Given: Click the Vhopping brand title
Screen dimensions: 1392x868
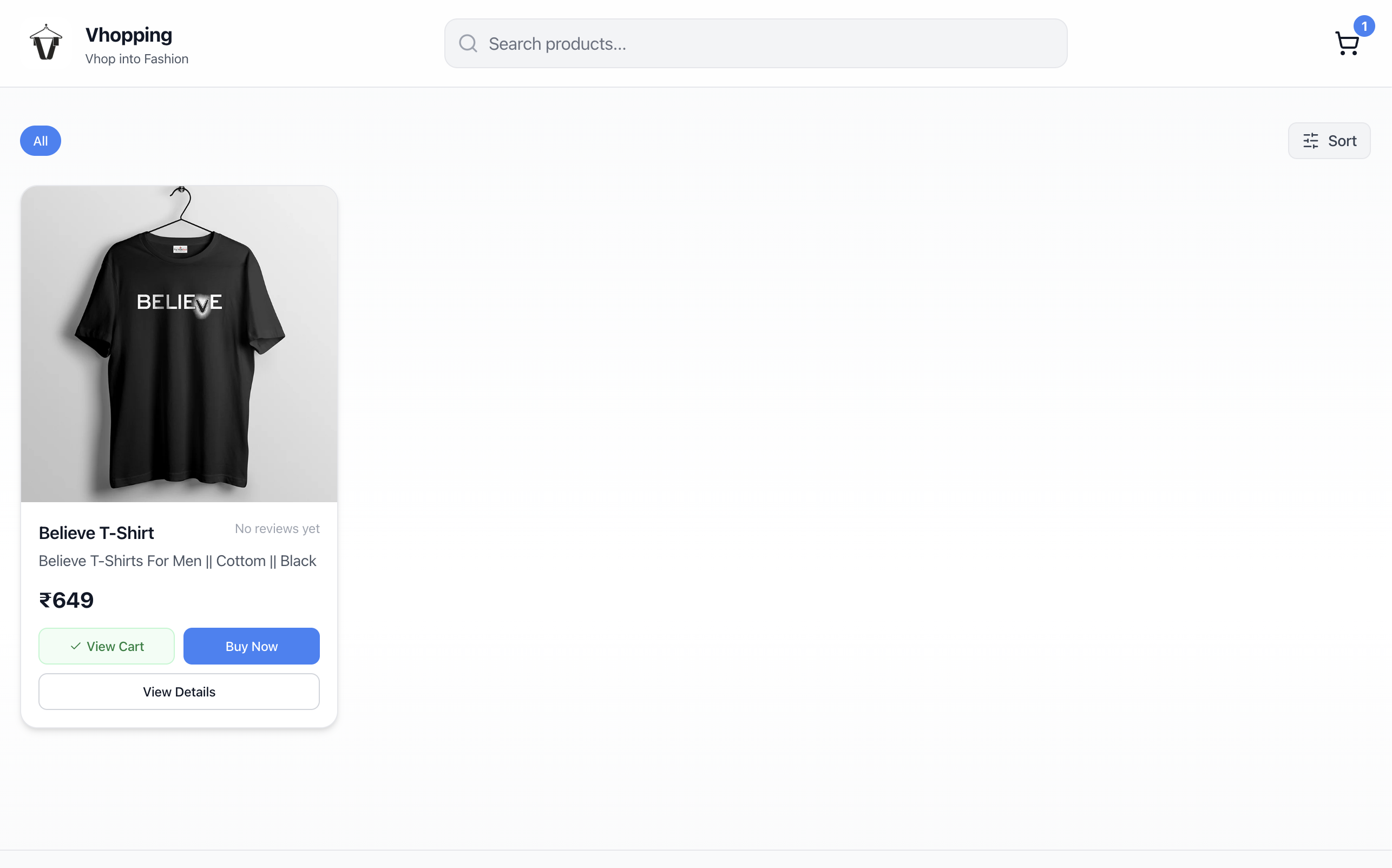Looking at the screenshot, I should click(x=128, y=35).
